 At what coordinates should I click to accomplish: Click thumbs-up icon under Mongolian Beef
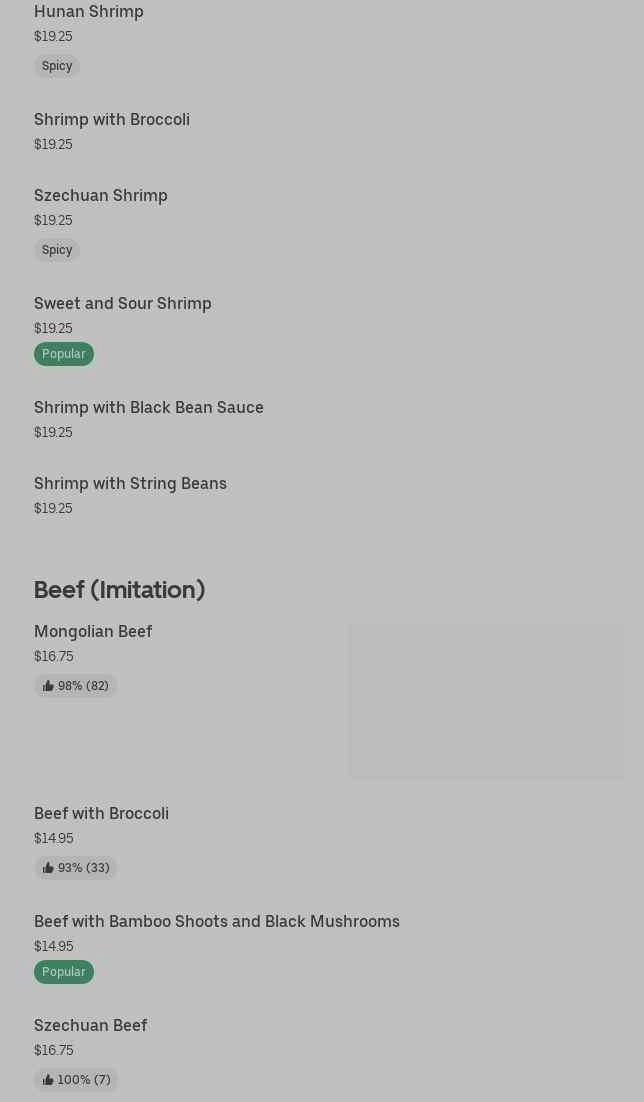pos(48,686)
